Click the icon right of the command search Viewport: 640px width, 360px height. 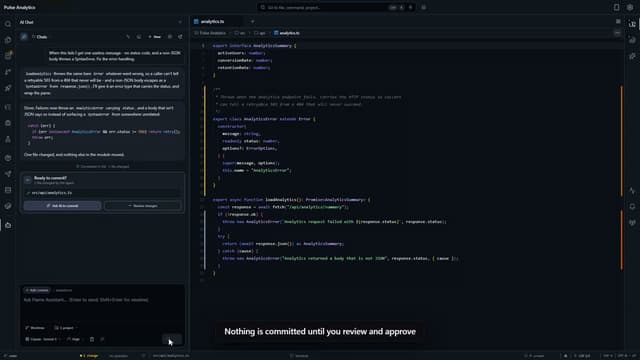click(423, 7)
